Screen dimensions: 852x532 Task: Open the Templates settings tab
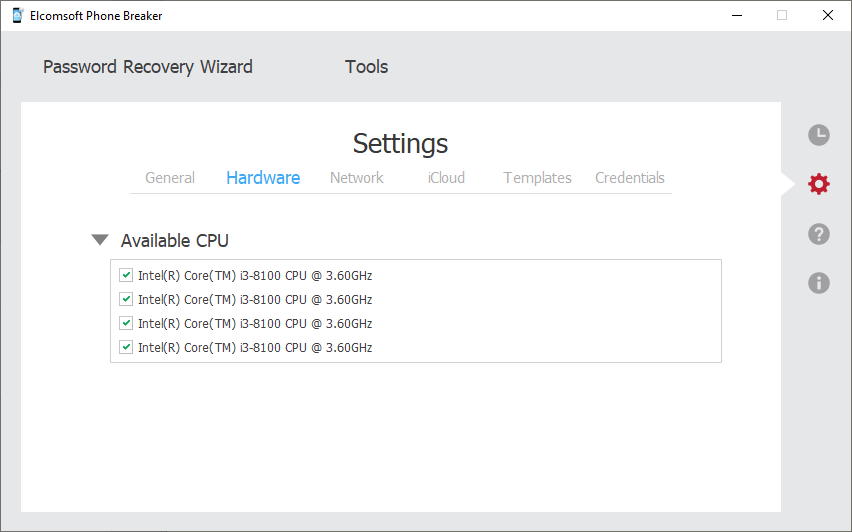coord(537,178)
